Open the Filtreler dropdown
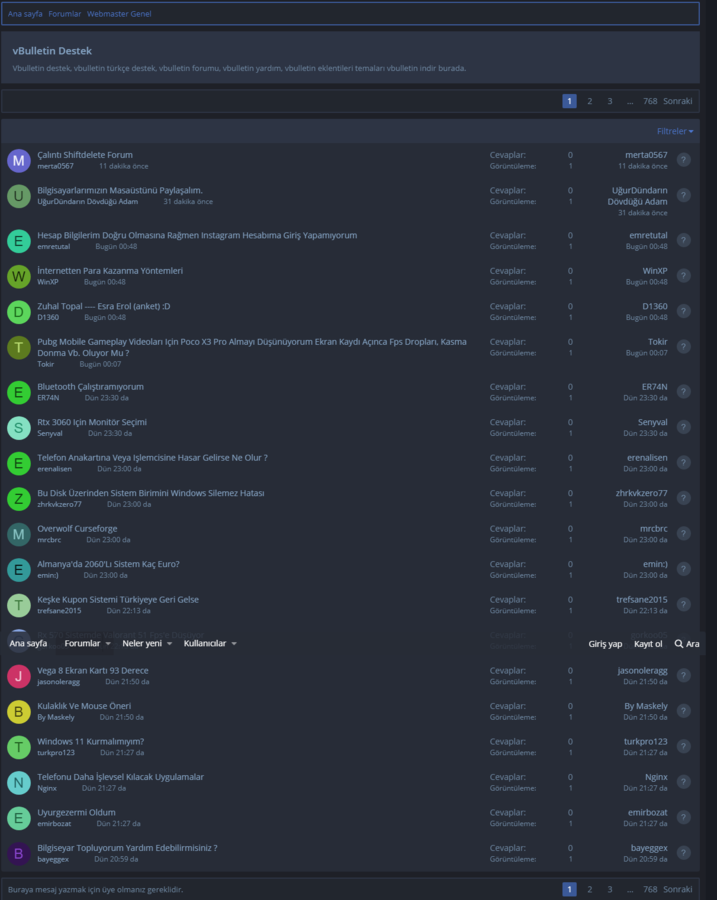Screen dimensions: 717x900 tap(675, 131)
